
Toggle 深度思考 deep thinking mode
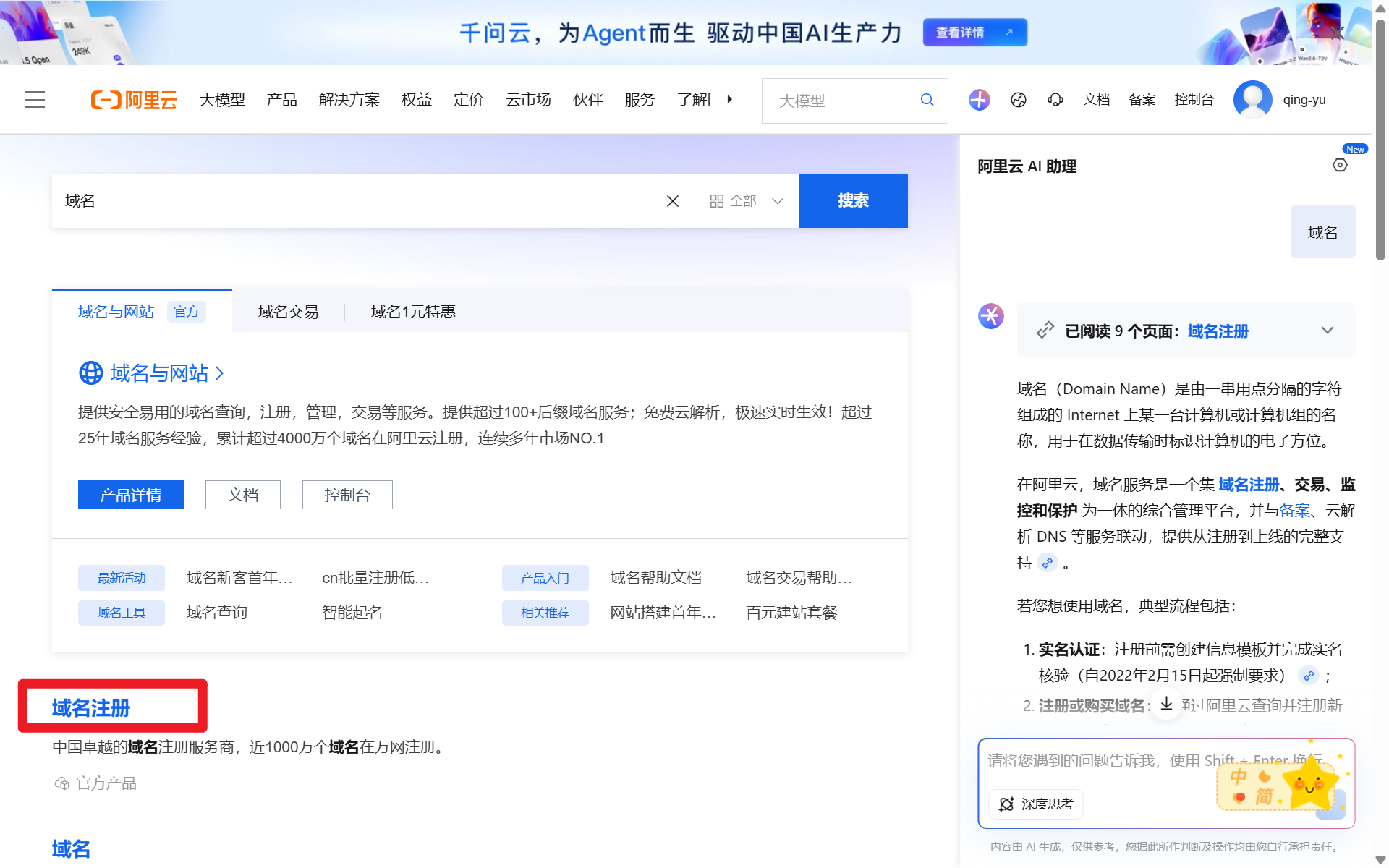[1036, 804]
